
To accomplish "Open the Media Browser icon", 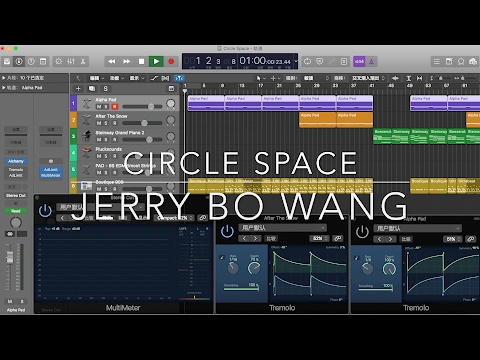I will [x=473, y=61].
